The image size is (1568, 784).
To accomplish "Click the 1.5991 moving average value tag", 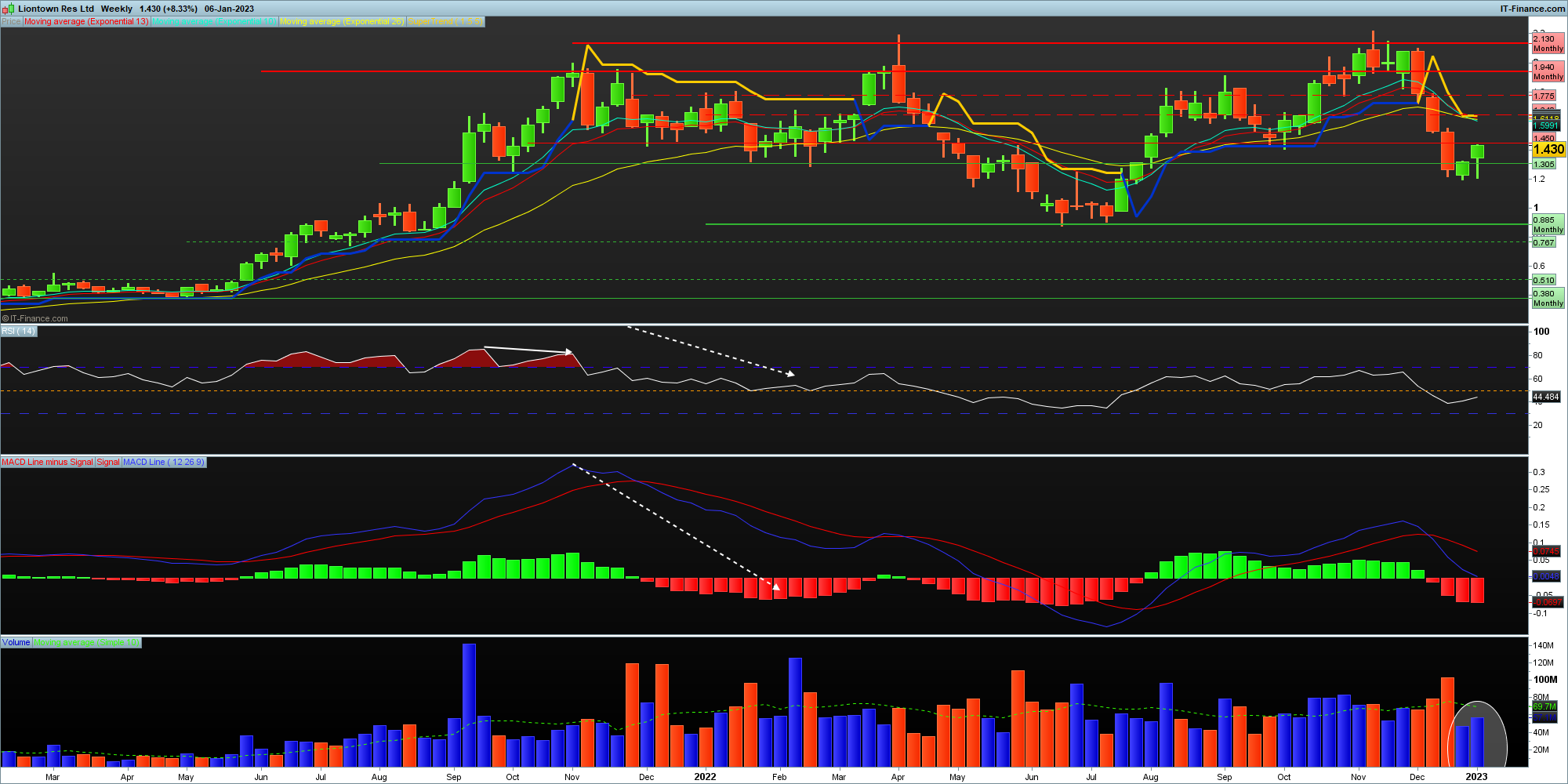I will point(1546,125).
